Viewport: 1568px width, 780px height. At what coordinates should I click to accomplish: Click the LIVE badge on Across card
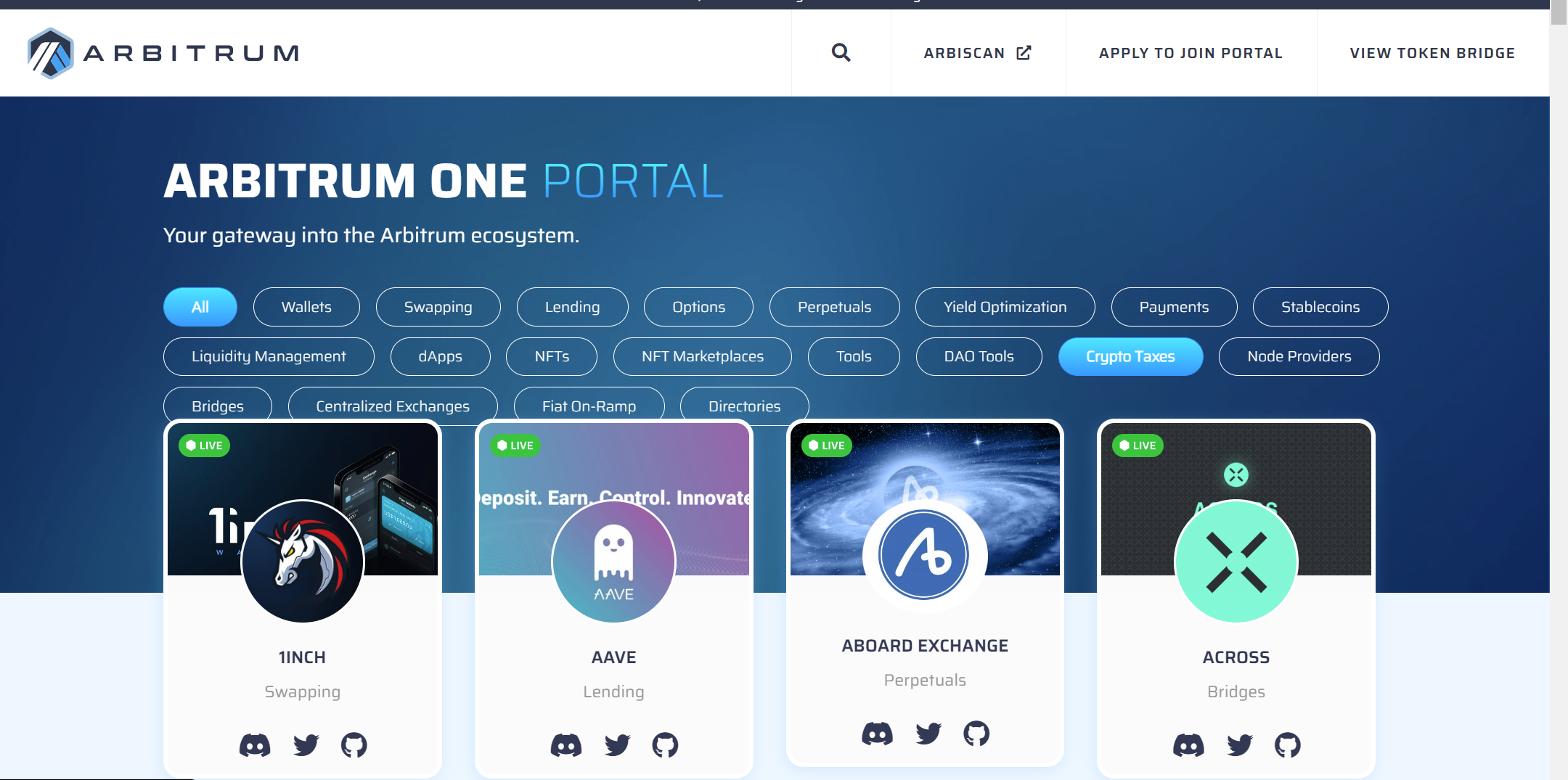(1138, 446)
